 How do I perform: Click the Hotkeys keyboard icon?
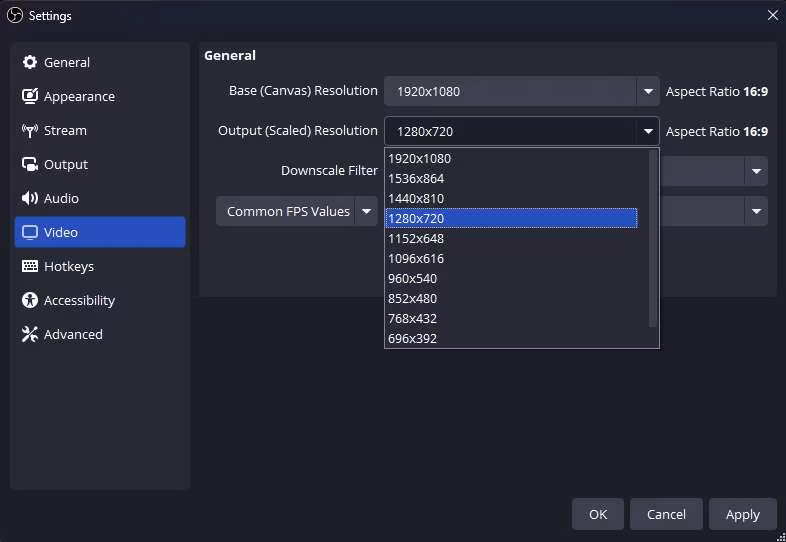pyautogui.click(x=30, y=267)
